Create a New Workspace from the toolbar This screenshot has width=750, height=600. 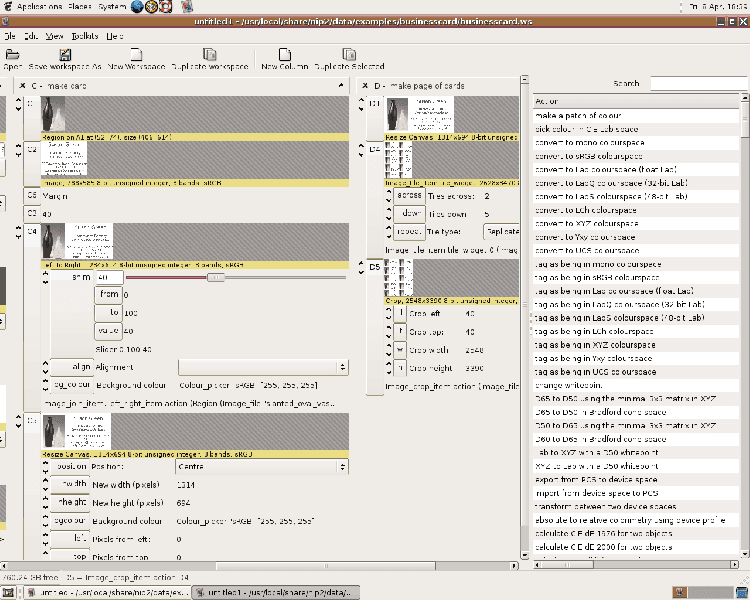point(136,54)
